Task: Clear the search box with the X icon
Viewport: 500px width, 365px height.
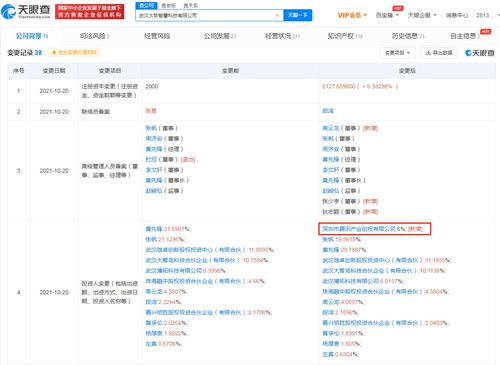Action: click(277, 15)
